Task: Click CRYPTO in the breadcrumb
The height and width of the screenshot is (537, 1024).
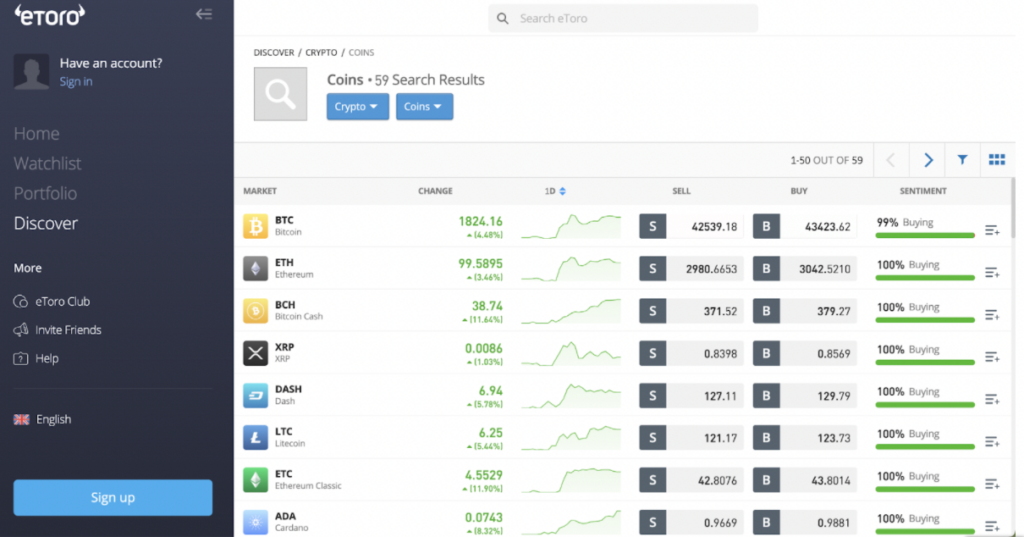Action: pyautogui.click(x=321, y=52)
